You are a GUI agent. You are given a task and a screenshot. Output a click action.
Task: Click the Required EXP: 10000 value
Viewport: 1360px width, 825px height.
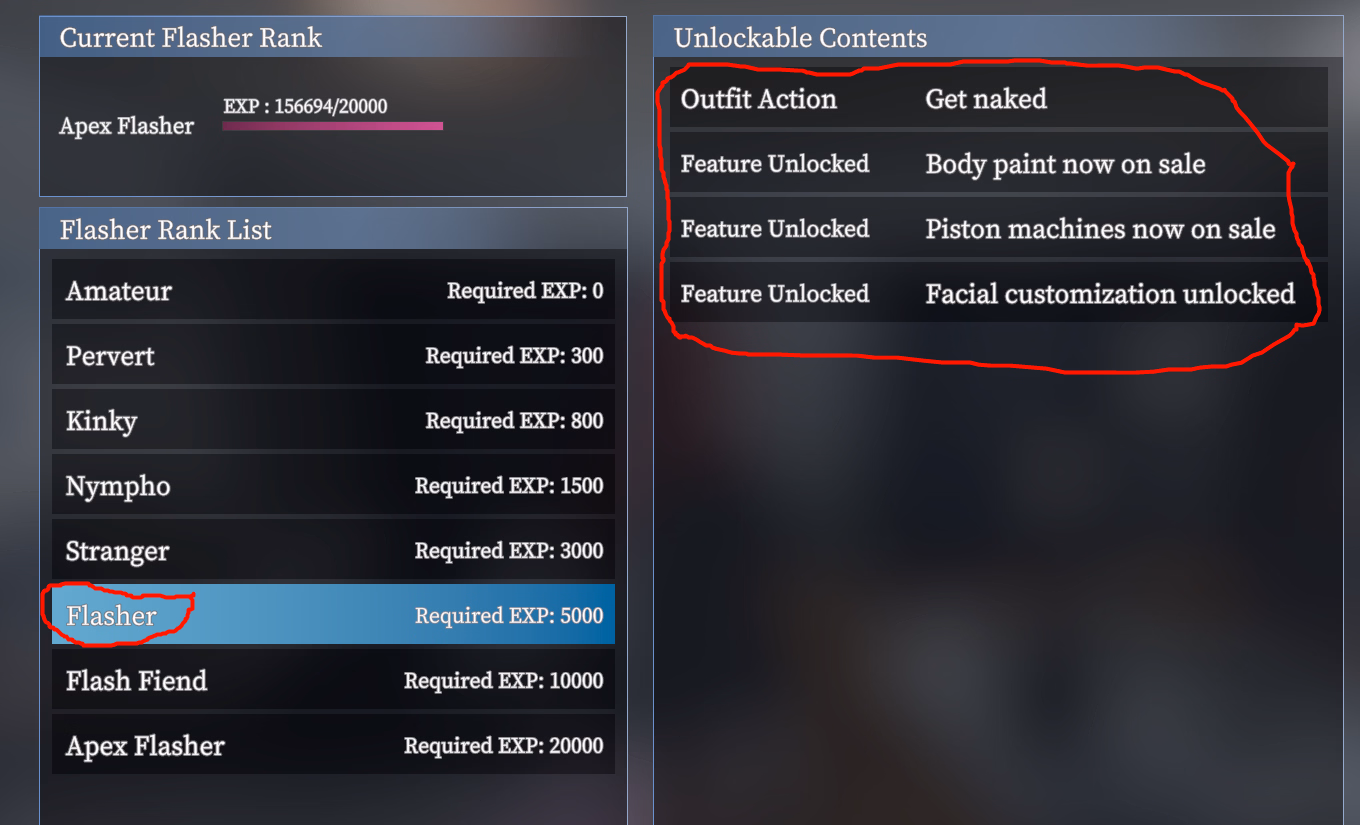point(503,681)
